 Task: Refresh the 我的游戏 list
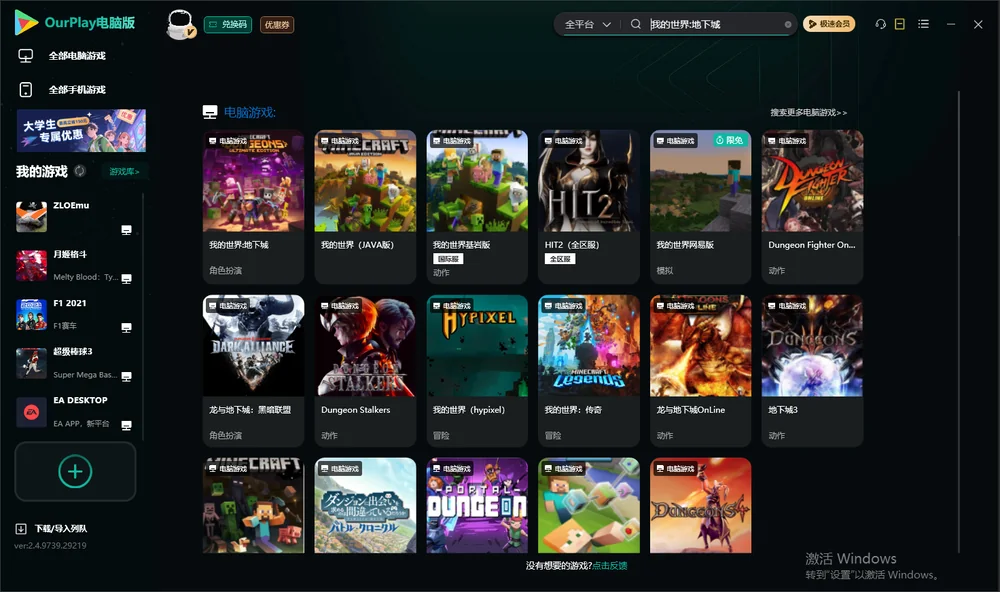pos(80,171)
